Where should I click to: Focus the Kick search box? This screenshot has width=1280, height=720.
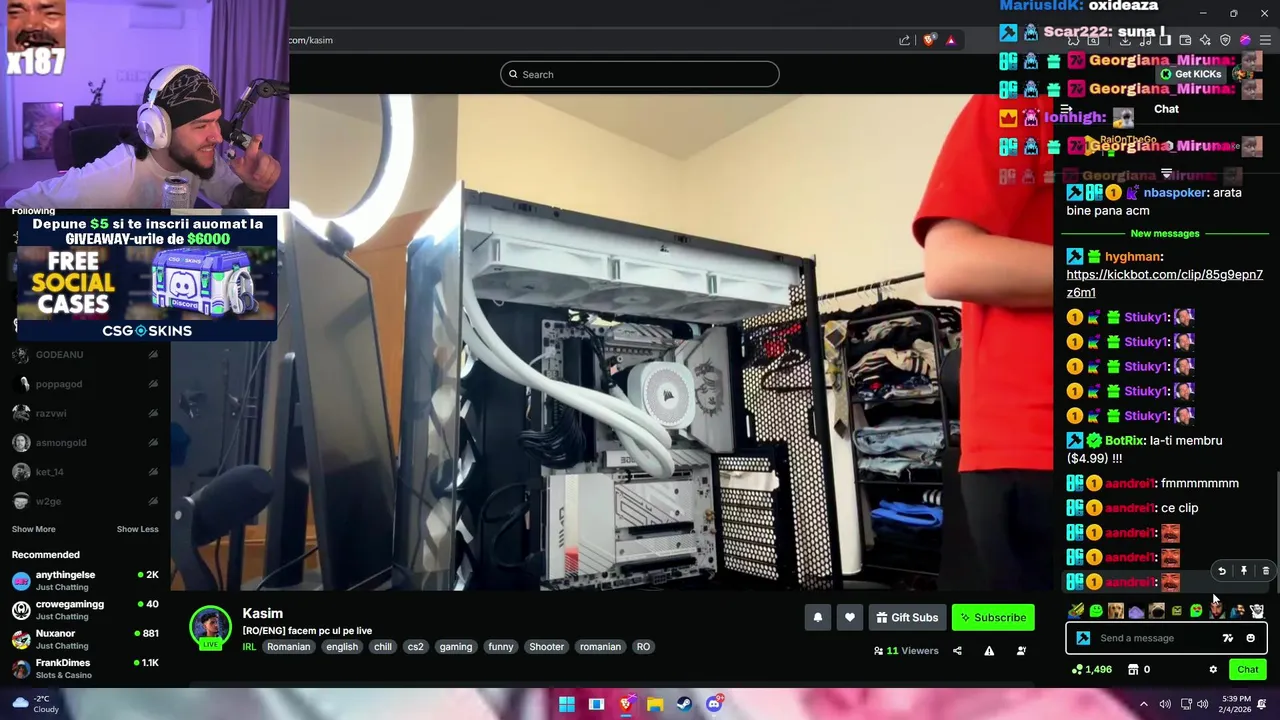[640, 74]
